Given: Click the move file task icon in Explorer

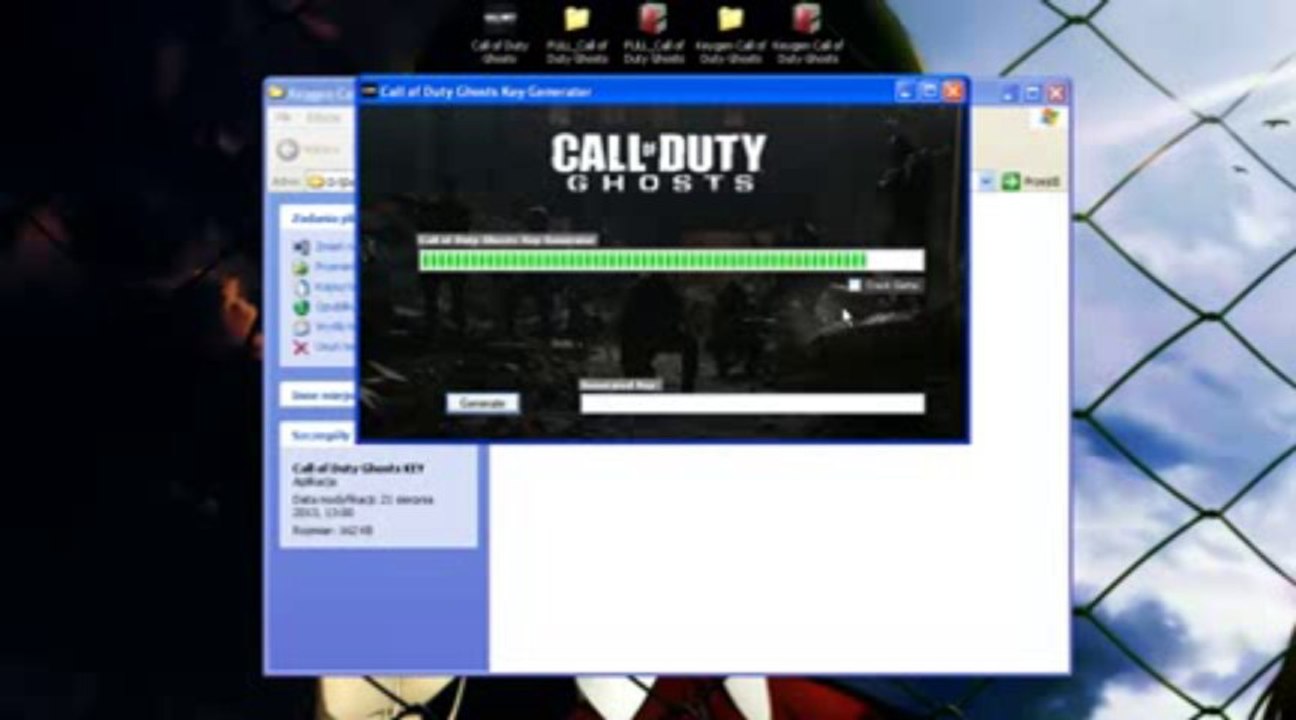Looking at the screenshot, I should pyautogui.click(x=301, y=267).
